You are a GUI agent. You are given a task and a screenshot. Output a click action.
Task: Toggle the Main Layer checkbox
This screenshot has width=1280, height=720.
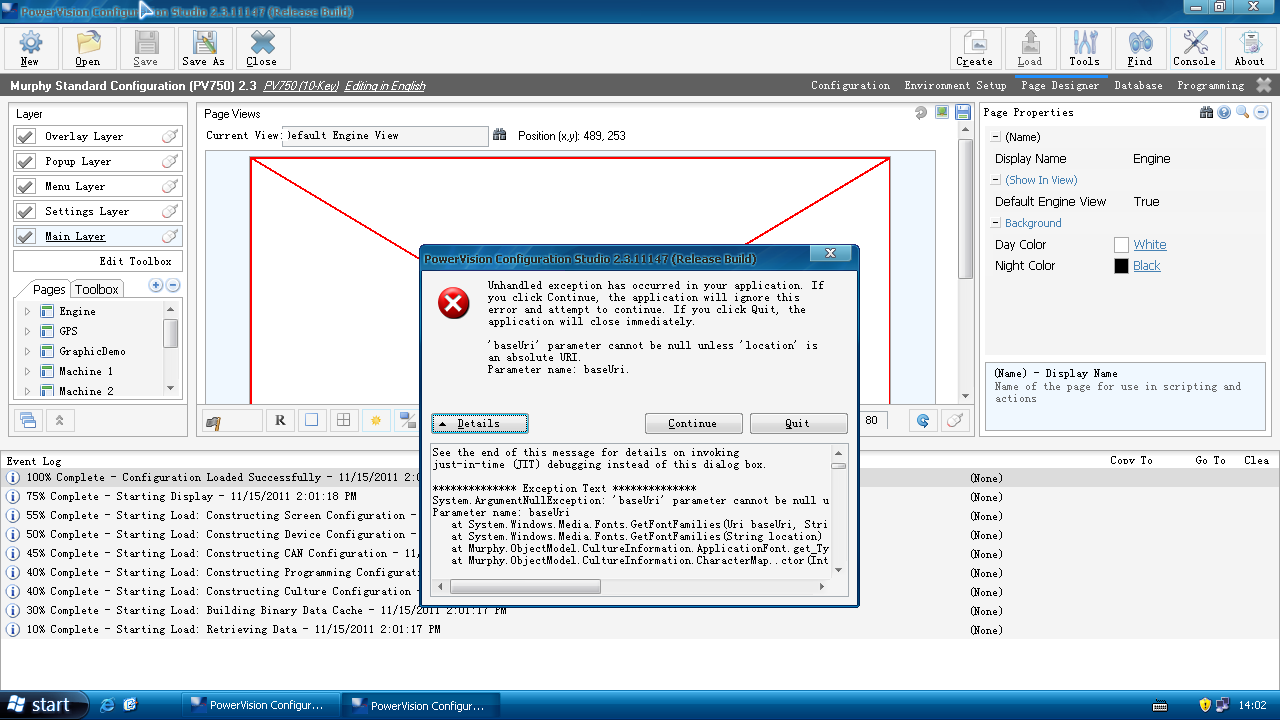[26, 236]
